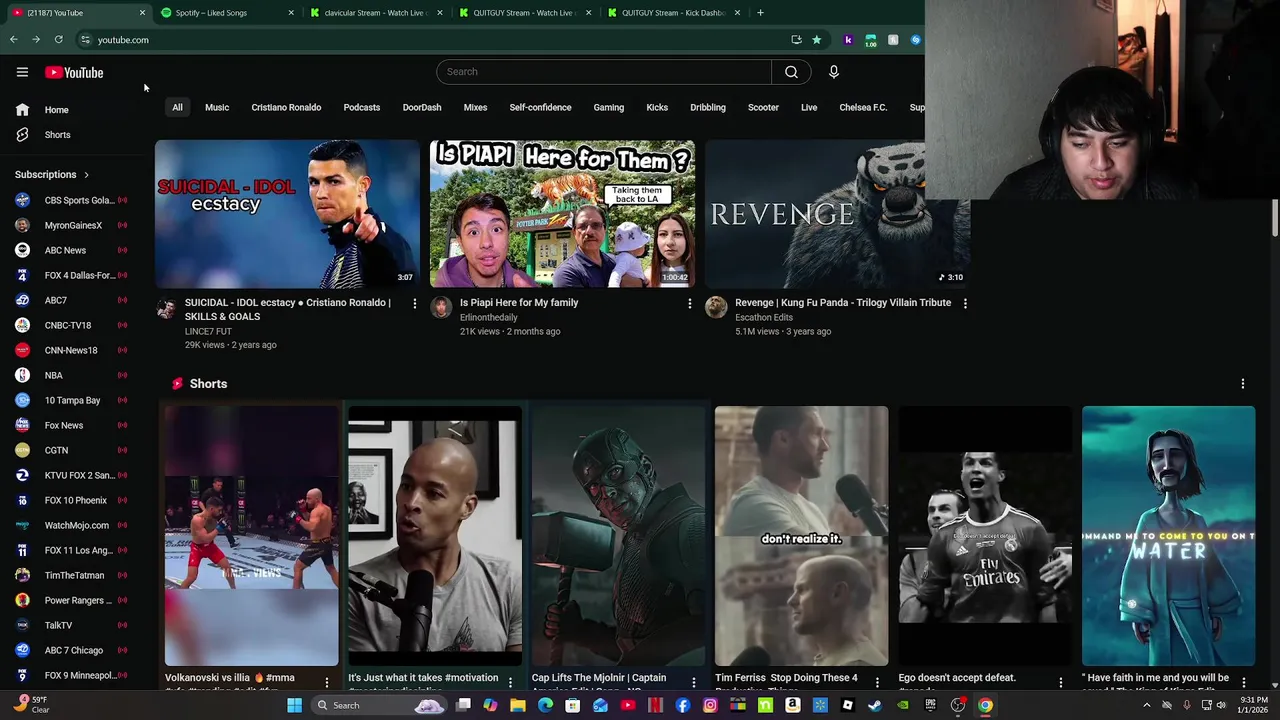
Task: Go back with the browser back arrow
Action: [13, 40]
